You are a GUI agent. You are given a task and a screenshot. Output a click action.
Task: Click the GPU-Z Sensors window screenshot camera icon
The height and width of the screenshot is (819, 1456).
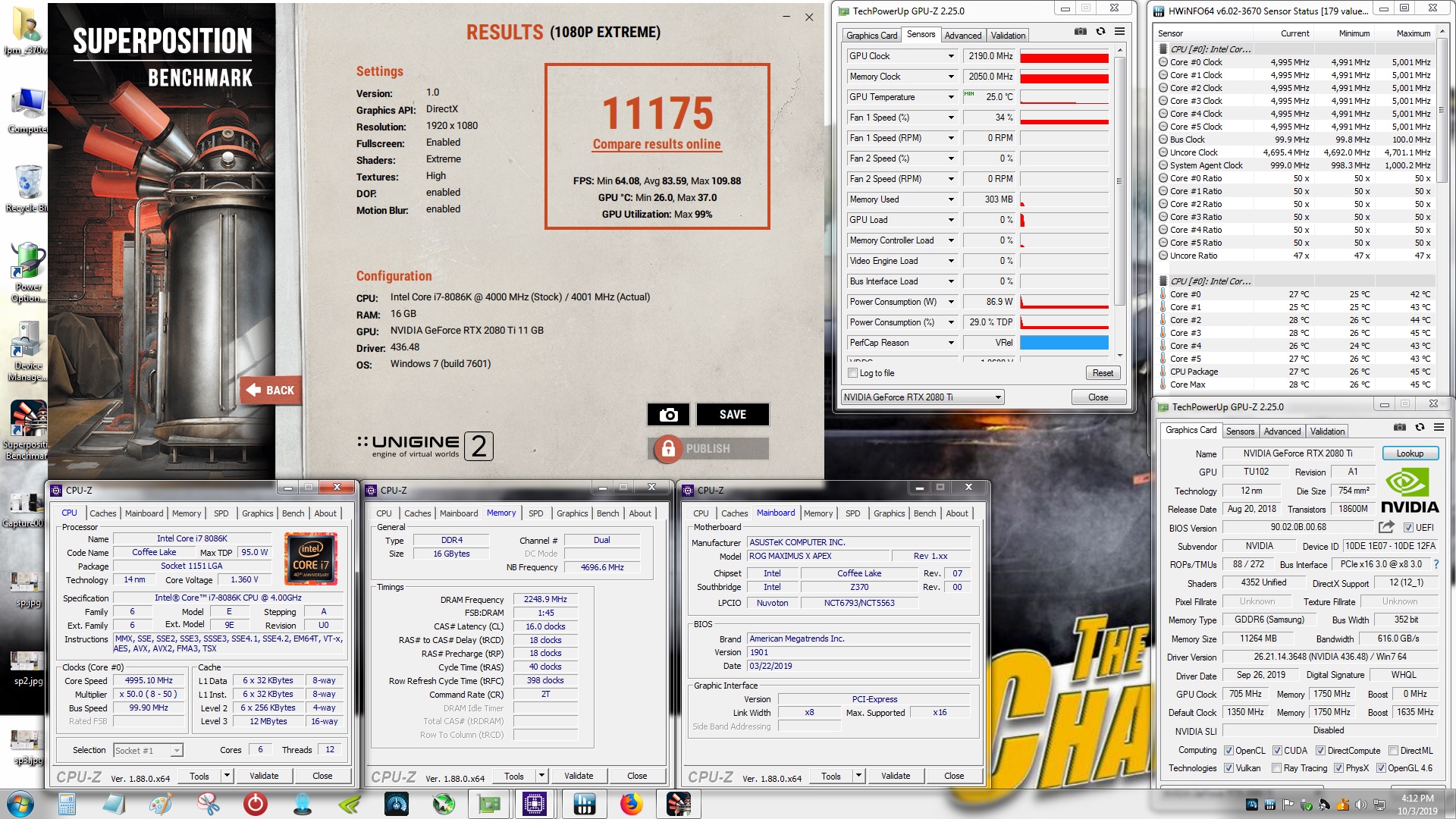point(1081,32)
